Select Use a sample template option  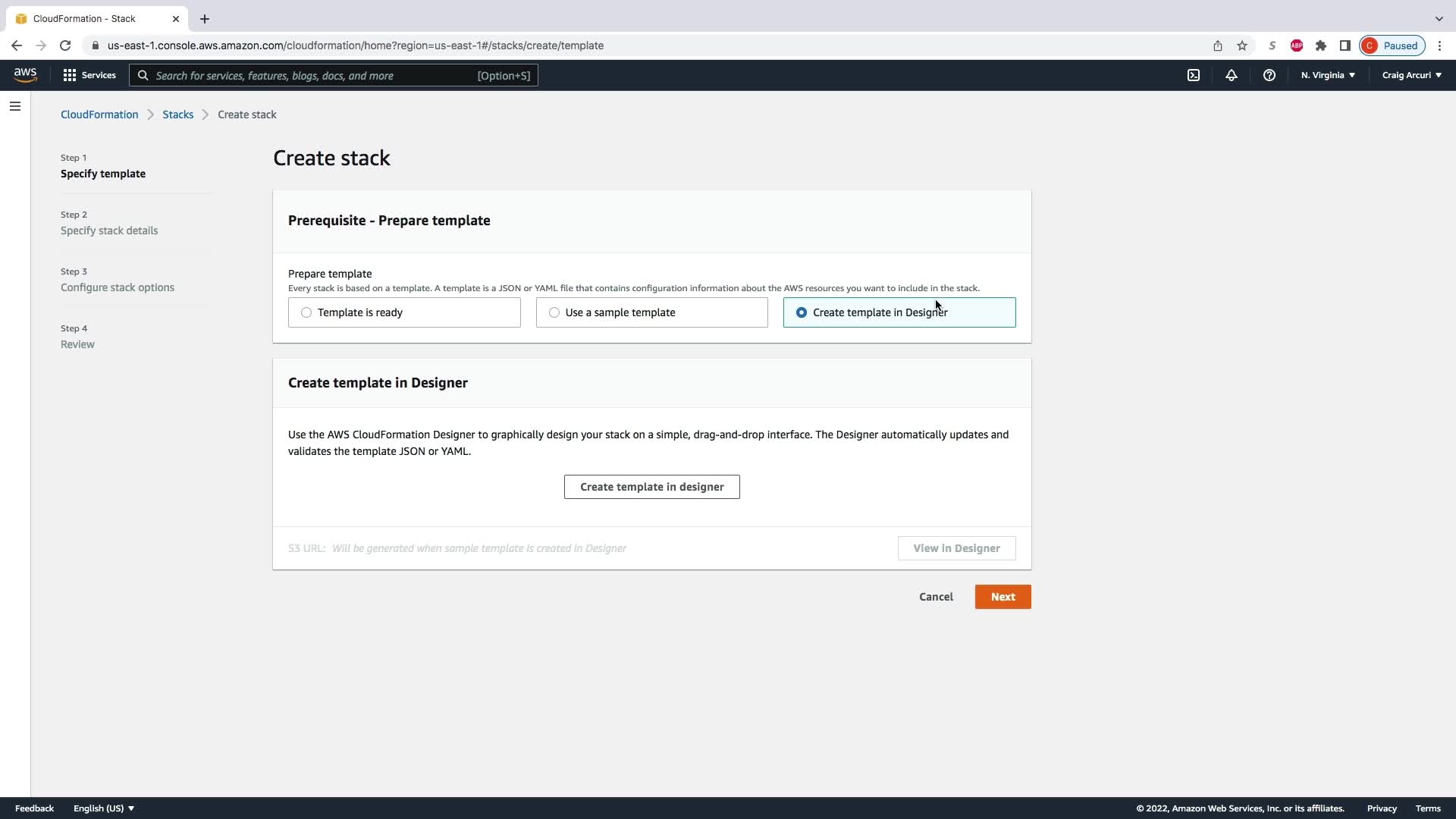554,312
